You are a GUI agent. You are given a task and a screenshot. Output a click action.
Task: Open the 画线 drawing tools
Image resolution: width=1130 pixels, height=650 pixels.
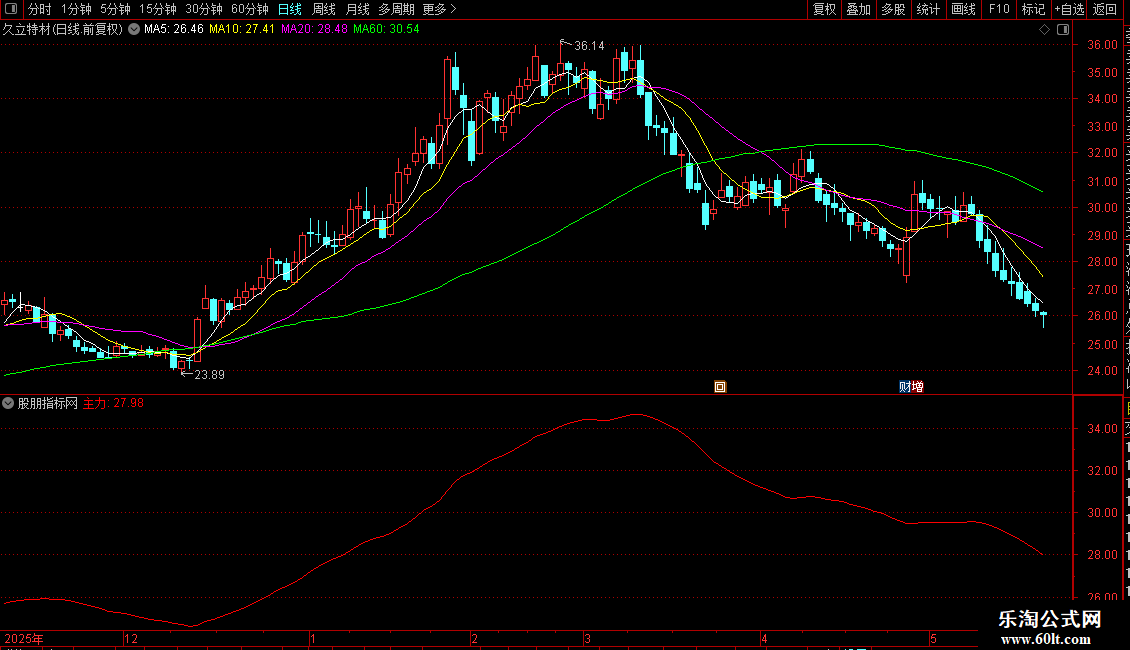click(x=964, y=9)
